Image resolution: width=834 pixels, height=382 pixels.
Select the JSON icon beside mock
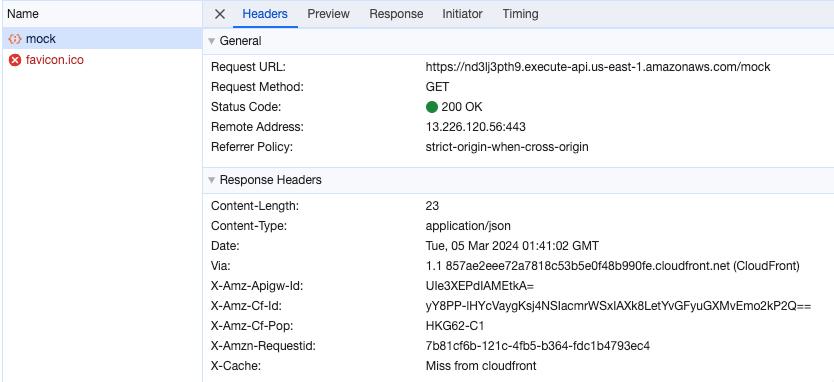[15, 39]
